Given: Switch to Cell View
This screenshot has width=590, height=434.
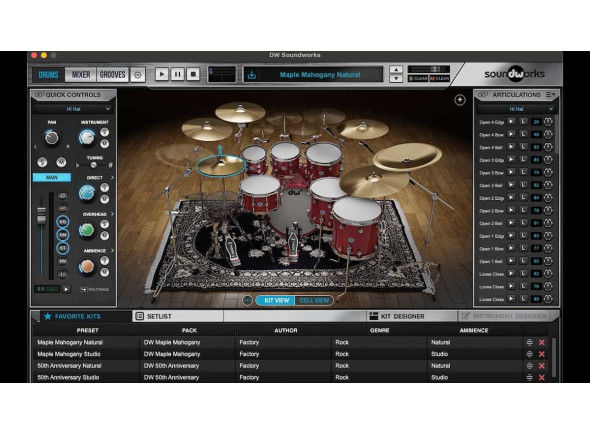Looking at the screenshot, I should click(x=314, y=300).
